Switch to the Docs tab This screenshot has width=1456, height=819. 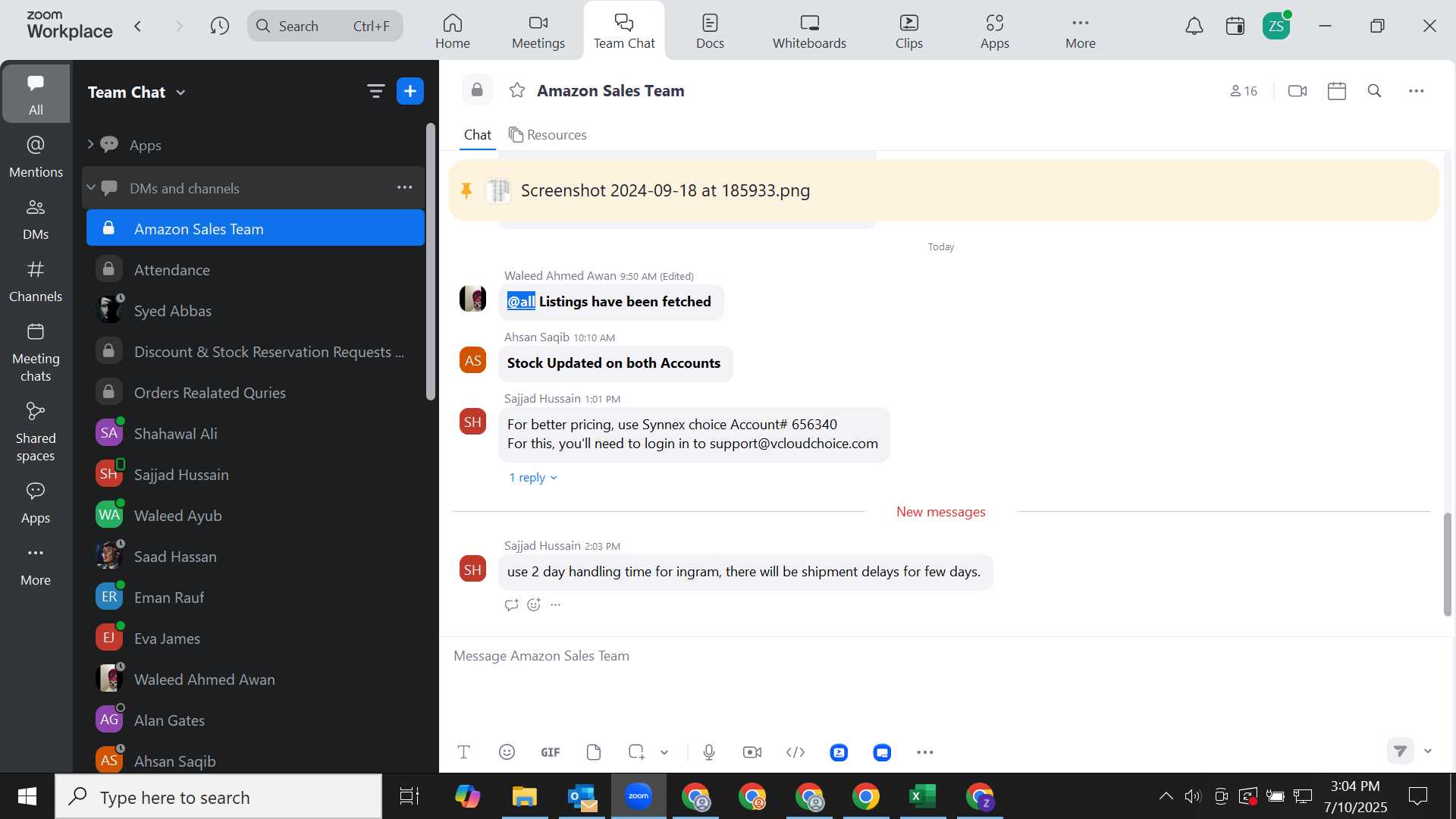(710, 31)
